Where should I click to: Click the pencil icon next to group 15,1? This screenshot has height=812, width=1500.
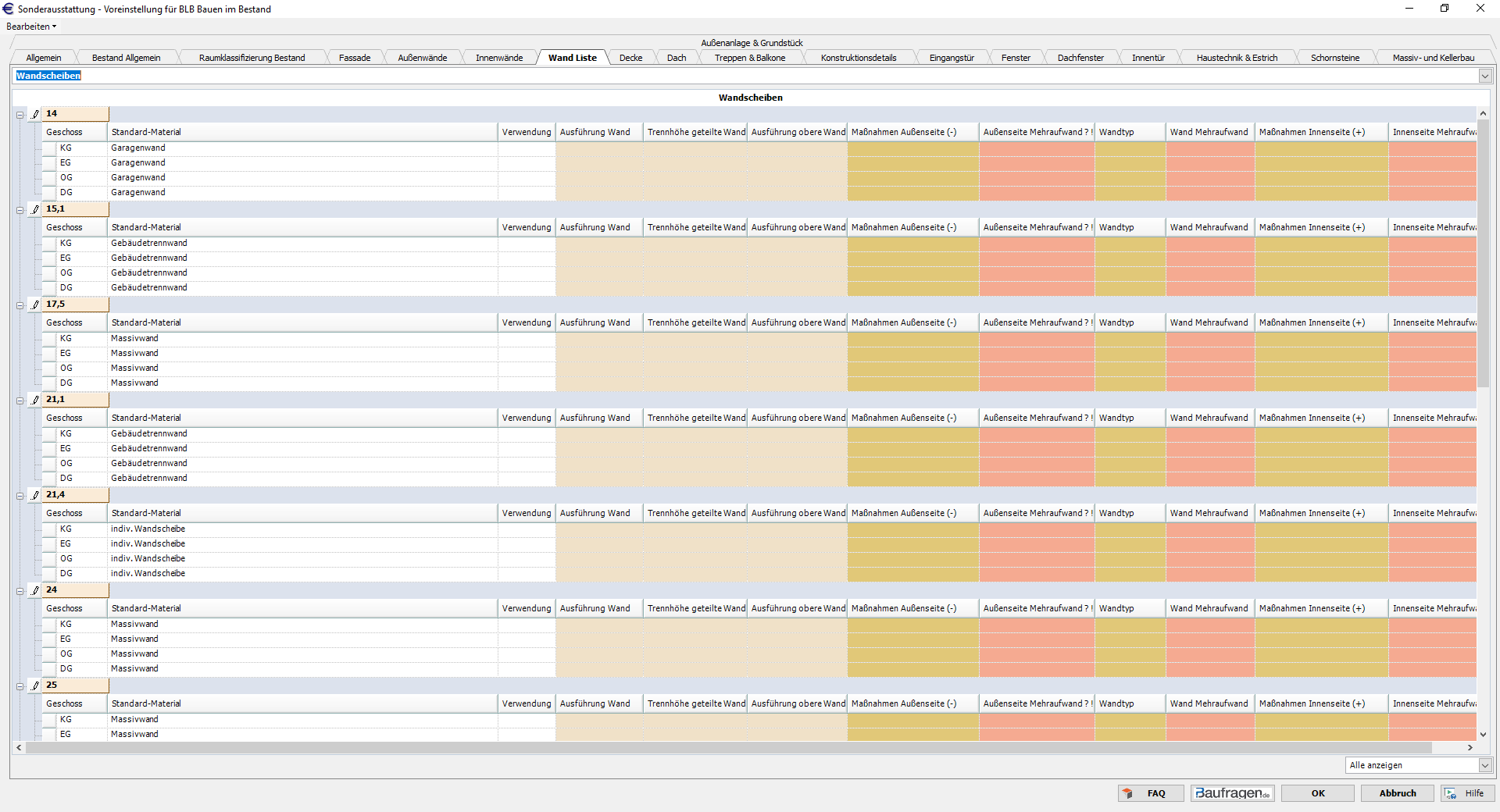pyautogui.click(x=35, y=209)
